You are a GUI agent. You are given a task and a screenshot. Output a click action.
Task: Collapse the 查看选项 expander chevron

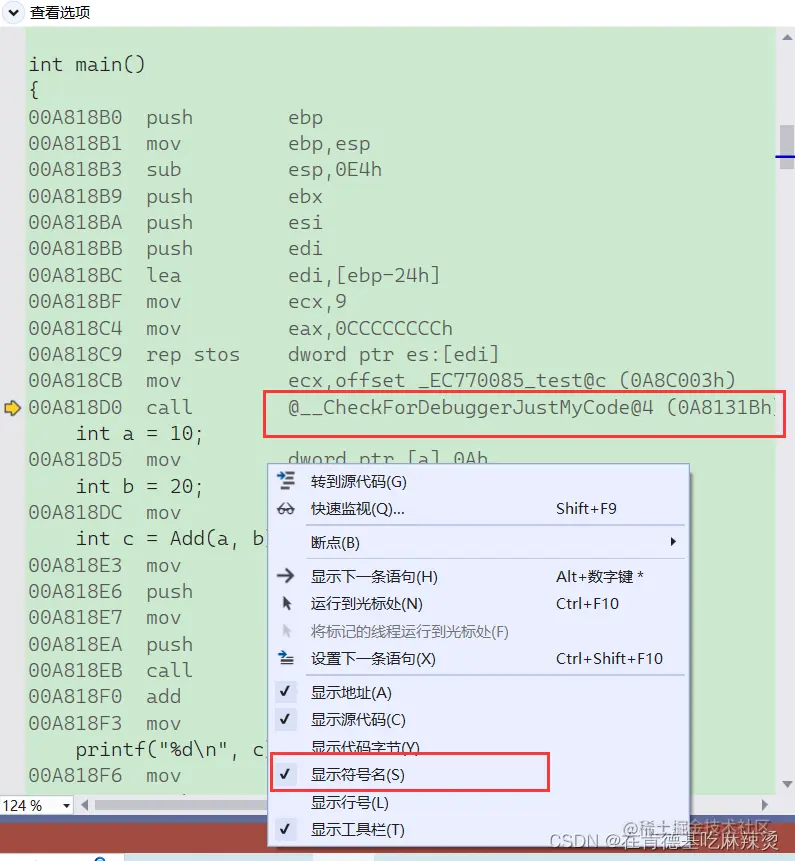click(x=14, y=12)
